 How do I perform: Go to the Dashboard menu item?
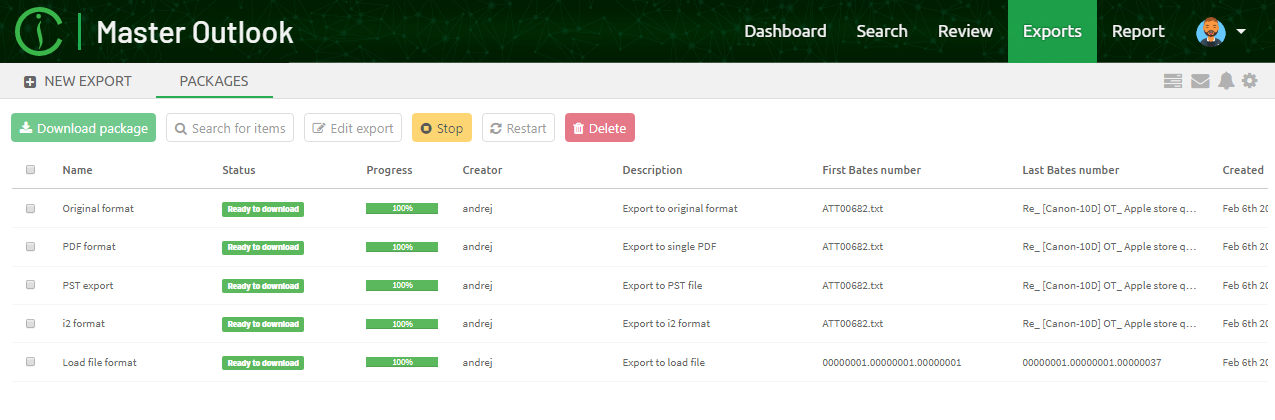pos(785,31)
